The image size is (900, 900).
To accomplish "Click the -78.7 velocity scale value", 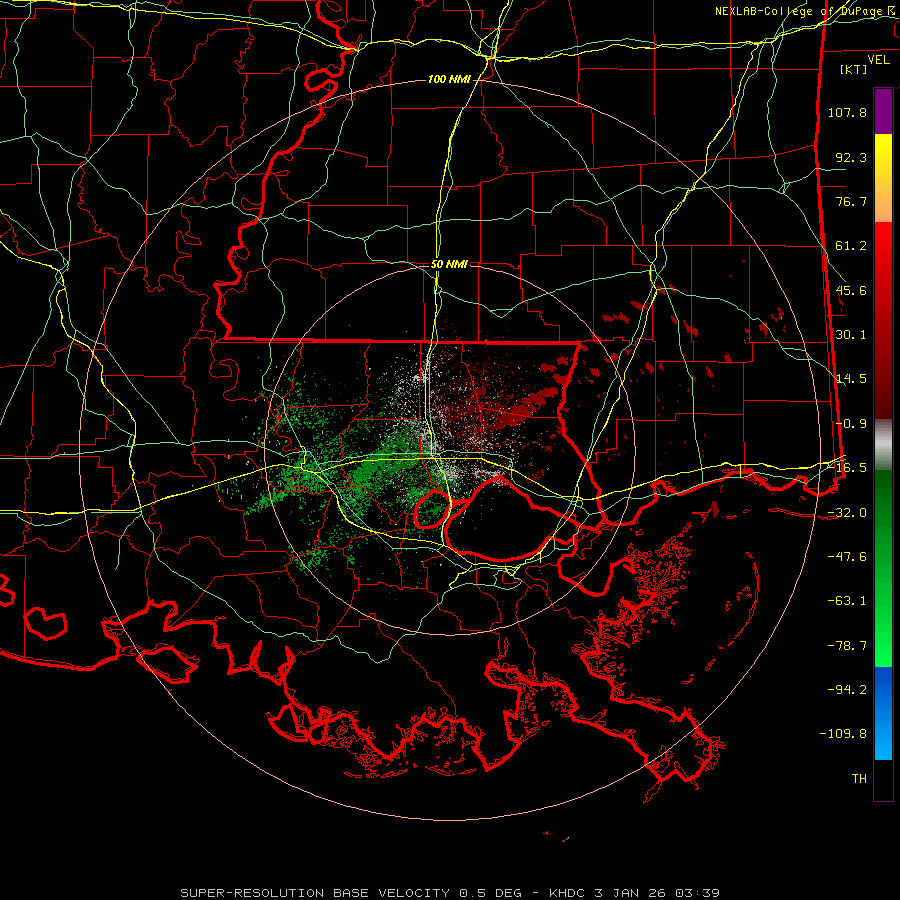I will tap(847, 646).
